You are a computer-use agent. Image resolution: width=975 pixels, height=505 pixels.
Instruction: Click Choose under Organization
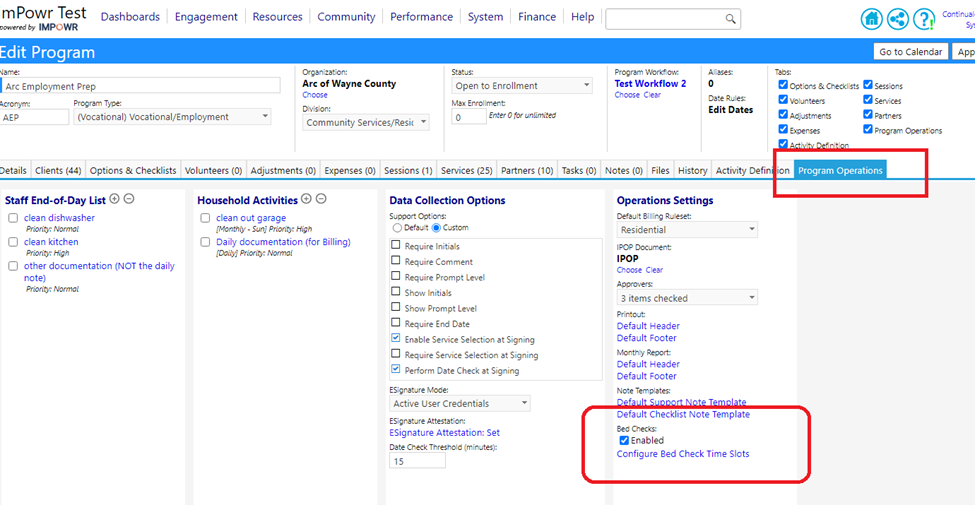tap(315, 95)
